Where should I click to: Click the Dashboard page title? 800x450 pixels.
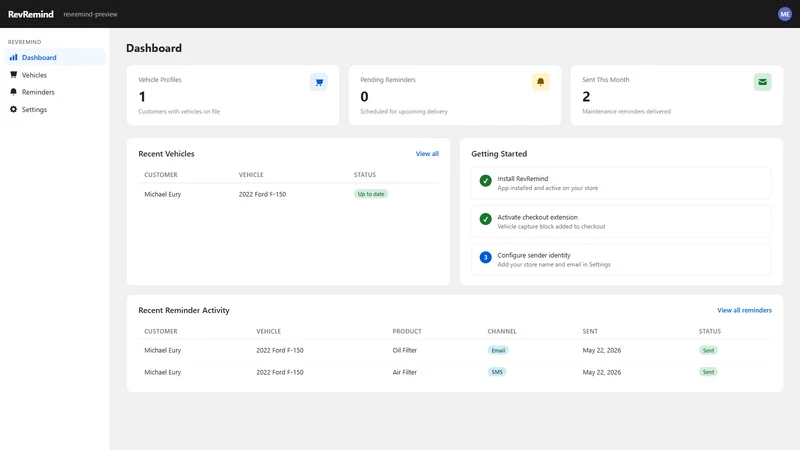pos(154,48)
